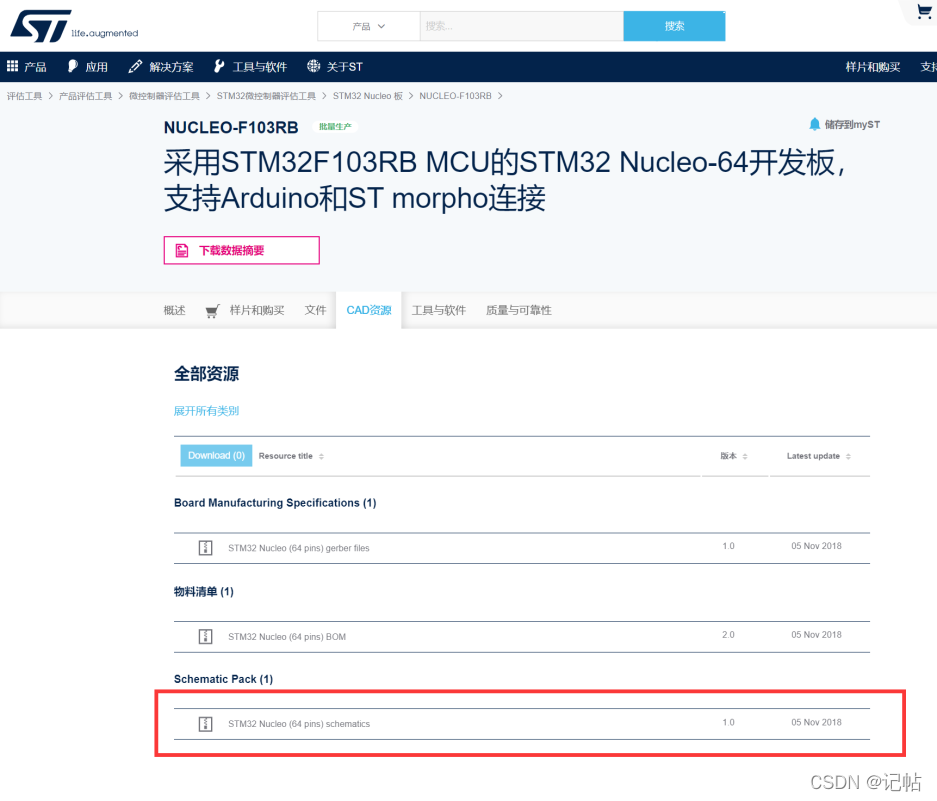Click 产品评估工具 breadcrumb

point(85,96)
